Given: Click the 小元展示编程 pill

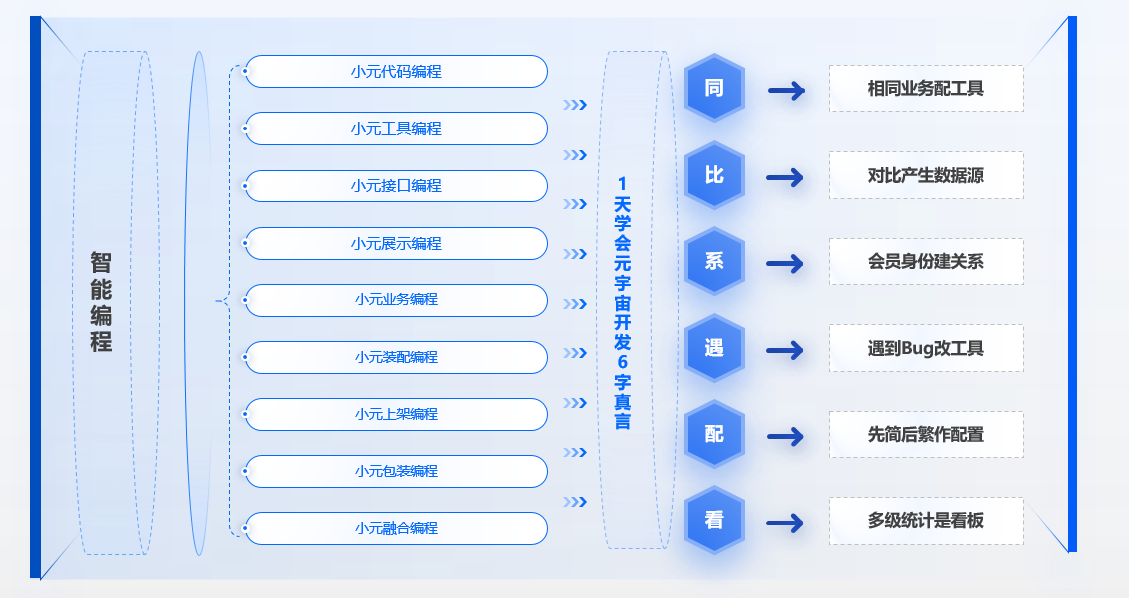Looking at the screenshot, I should [396, 244].
